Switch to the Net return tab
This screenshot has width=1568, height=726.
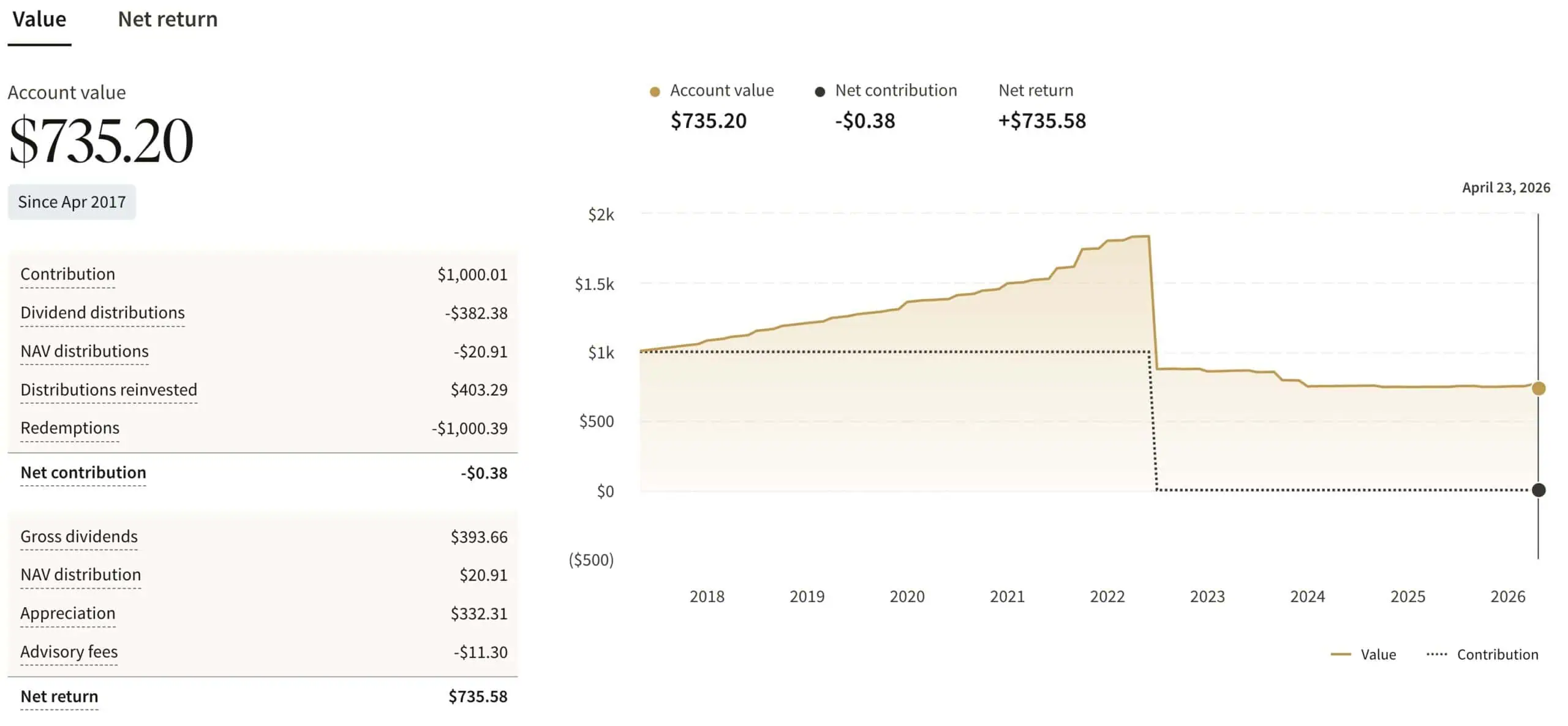click(x=167, y=20)
